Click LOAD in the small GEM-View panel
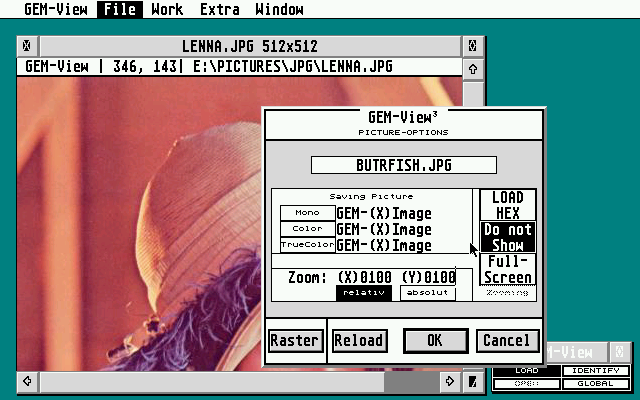640x400 pixels. 527,371
